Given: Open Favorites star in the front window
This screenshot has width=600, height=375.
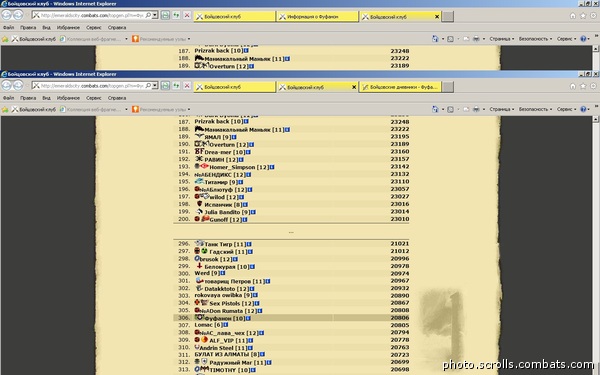Looking at the screenshot, I should pyautogui.click(x=583, y=86).
